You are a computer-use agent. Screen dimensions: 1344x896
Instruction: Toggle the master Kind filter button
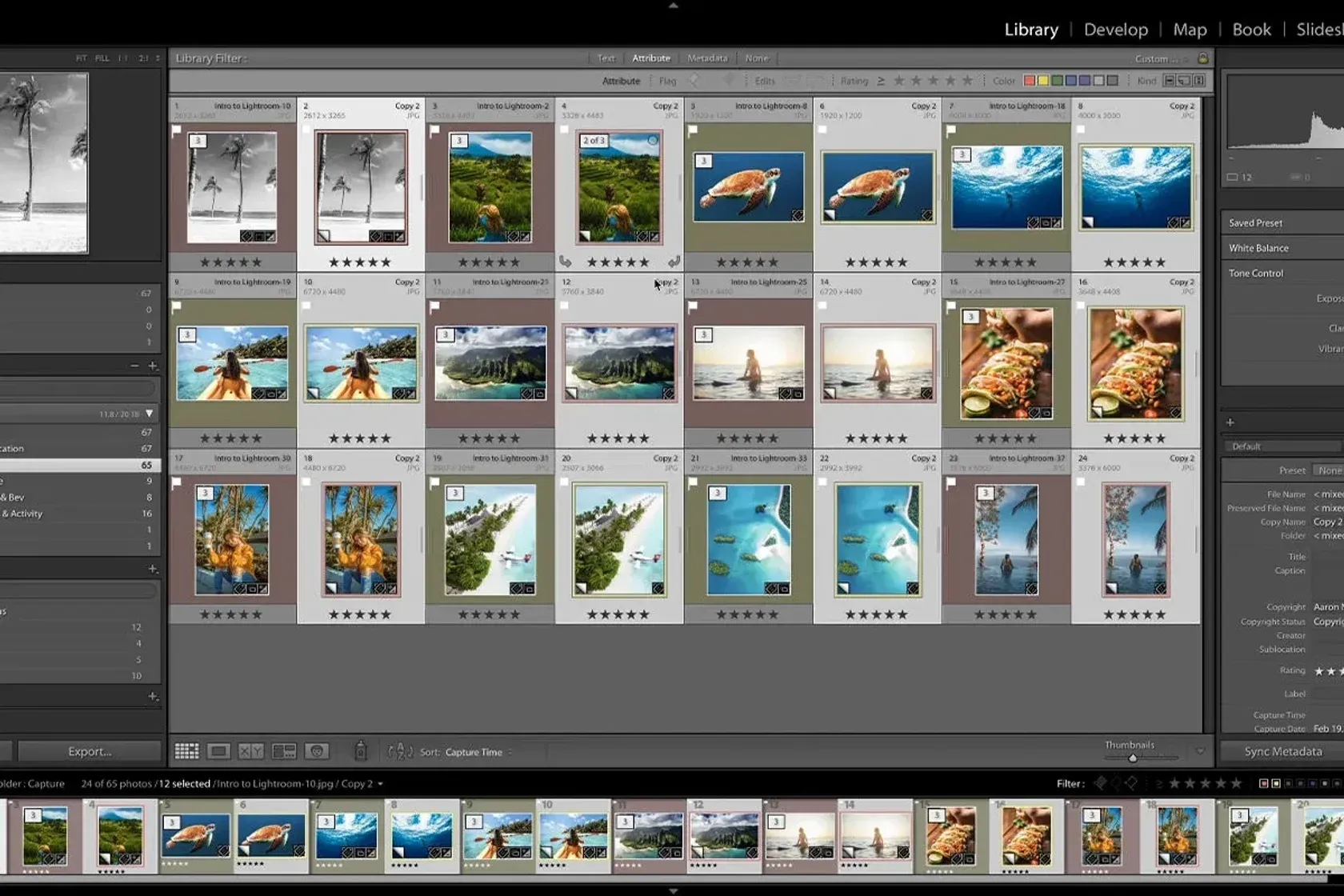[1170, 81]
